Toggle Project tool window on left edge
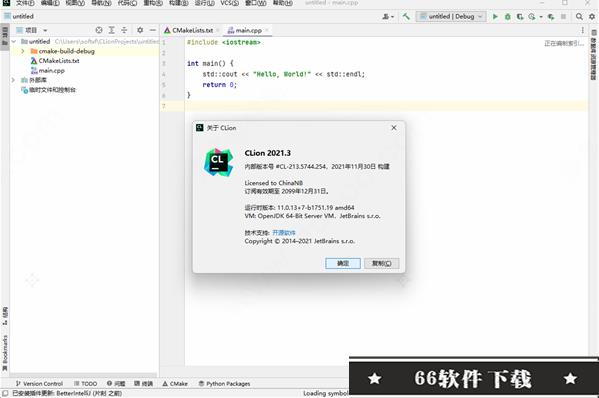Screen dimensions: 599x398 (5, 37)
